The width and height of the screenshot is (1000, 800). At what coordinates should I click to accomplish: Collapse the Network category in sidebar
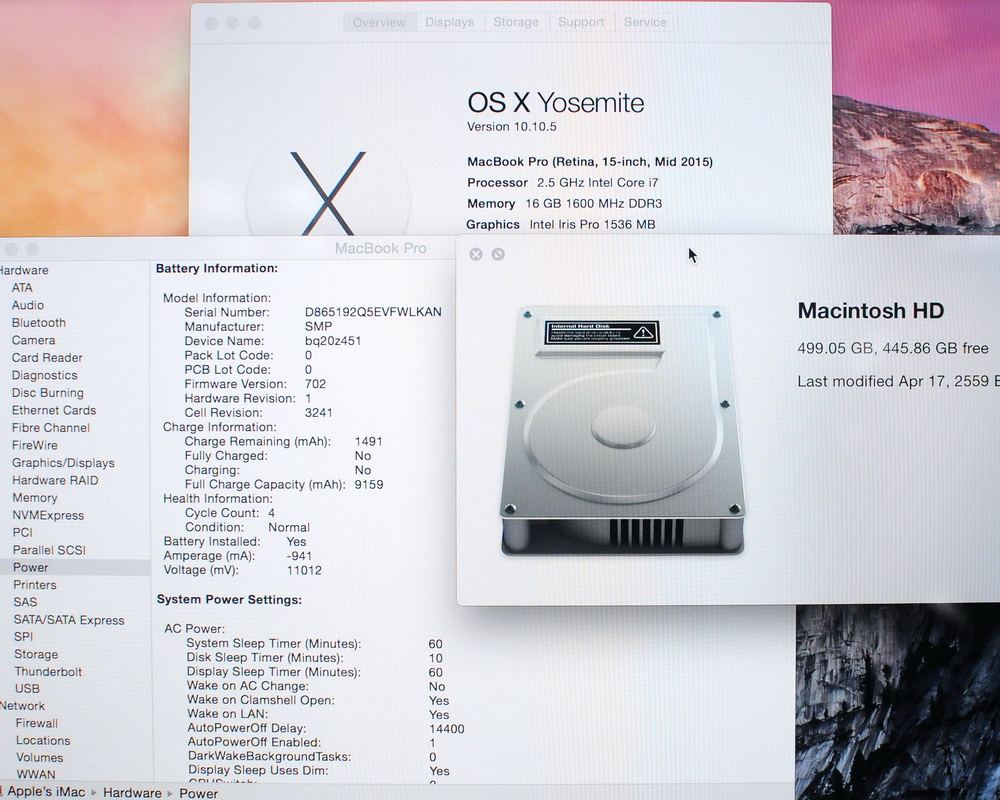click(23, 706)
